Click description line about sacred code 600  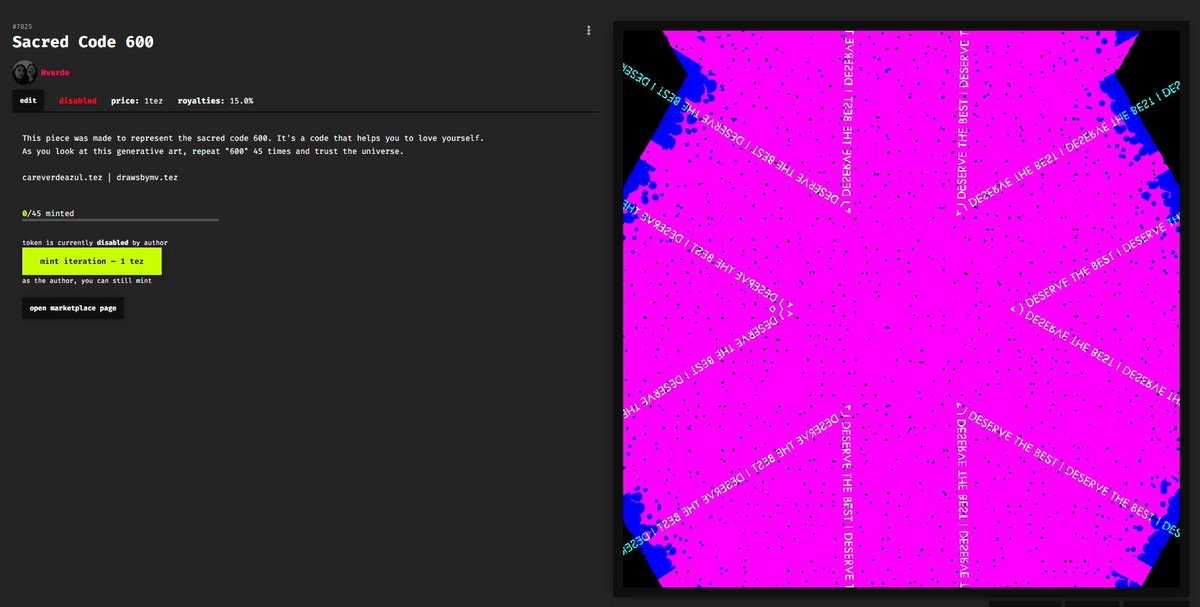tap(253, 137)
